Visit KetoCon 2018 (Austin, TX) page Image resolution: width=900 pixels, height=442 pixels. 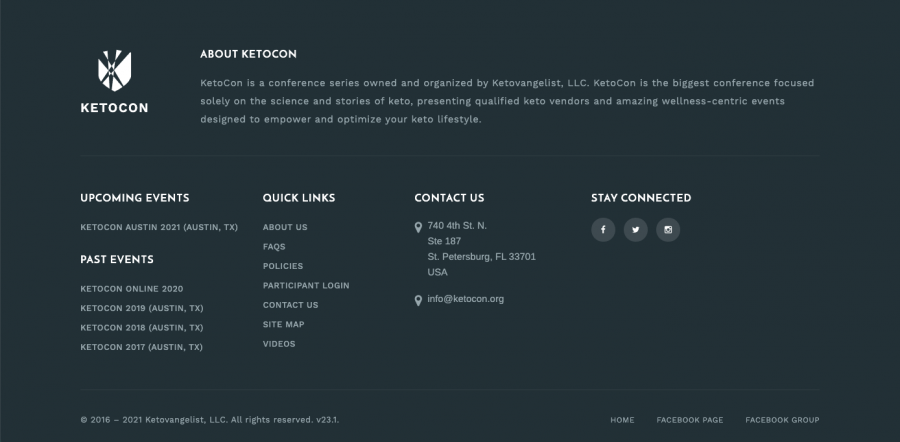pyautogui.click(x=141, y=327)
